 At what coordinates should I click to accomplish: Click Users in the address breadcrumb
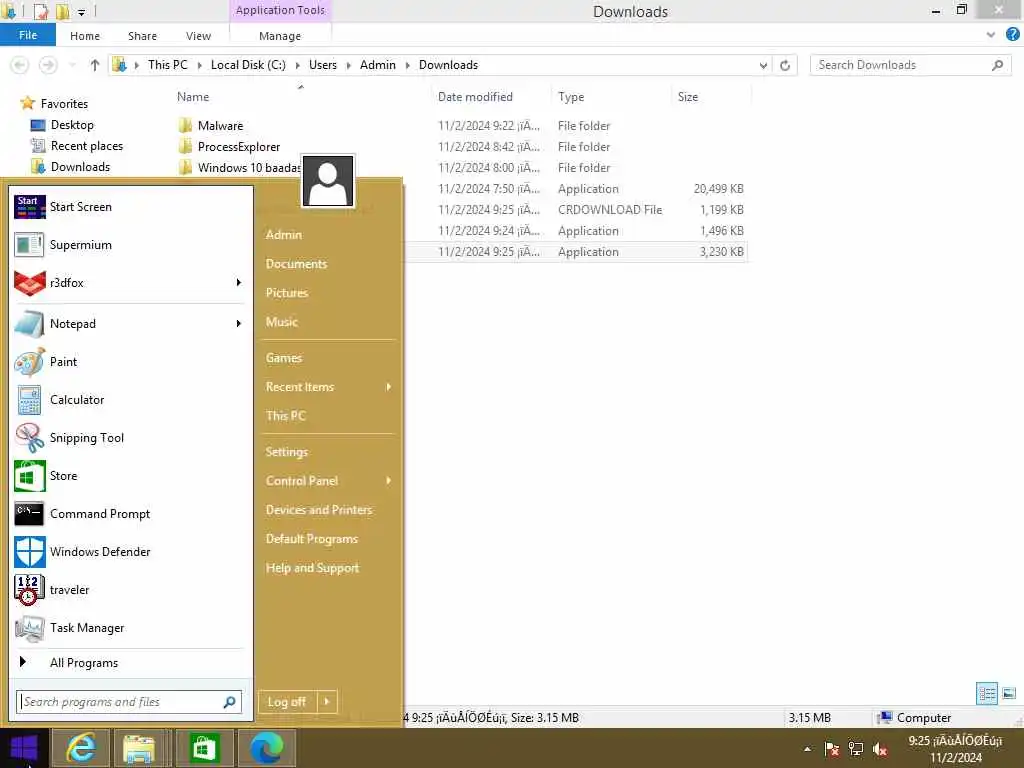click(x=323, y=65)
